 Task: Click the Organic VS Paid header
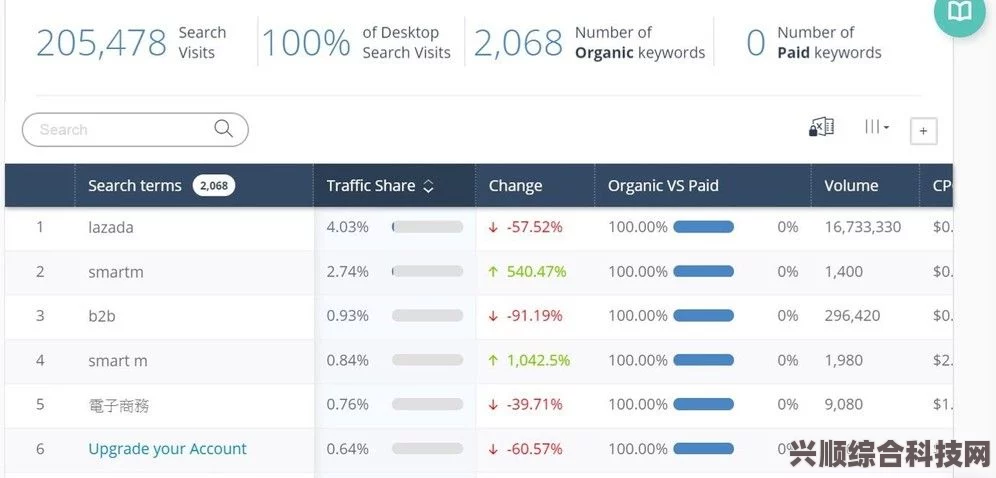click(x=663, y=186)
